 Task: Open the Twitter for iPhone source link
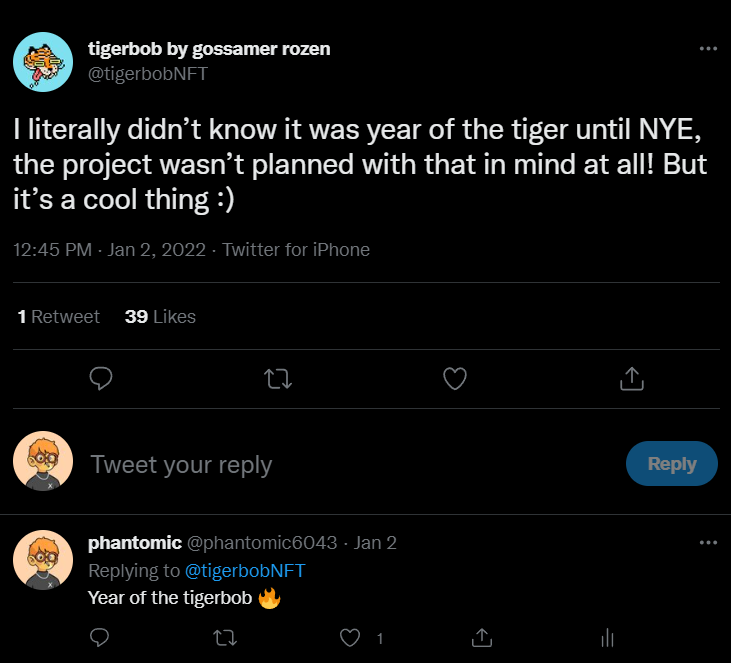(x=296, y=250)
